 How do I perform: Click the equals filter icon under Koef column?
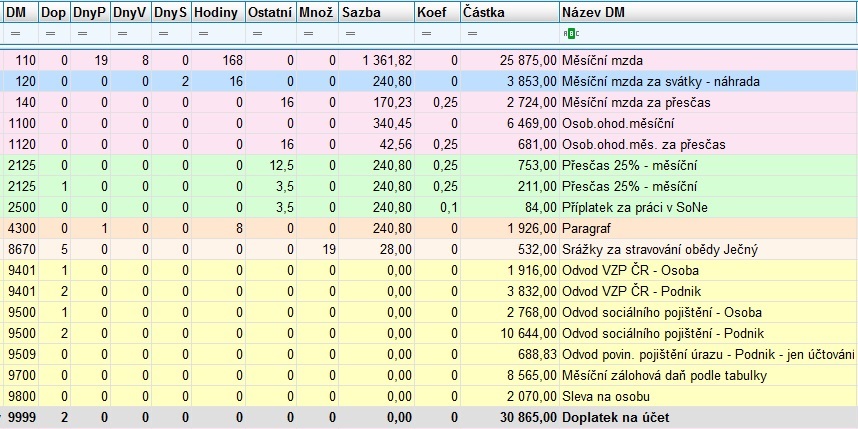click(424, 35)
